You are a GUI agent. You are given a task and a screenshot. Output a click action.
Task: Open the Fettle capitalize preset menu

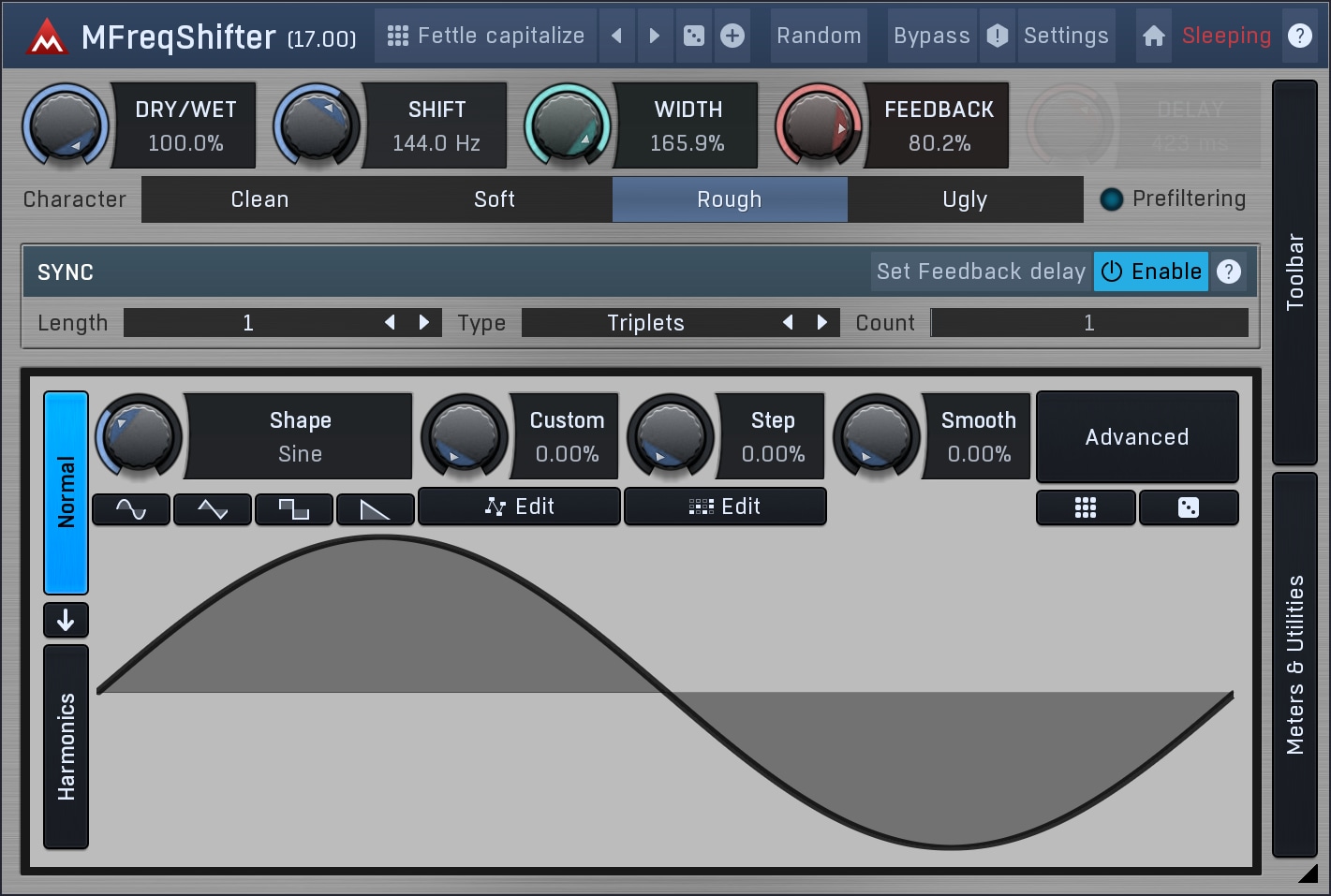(485, 36)
